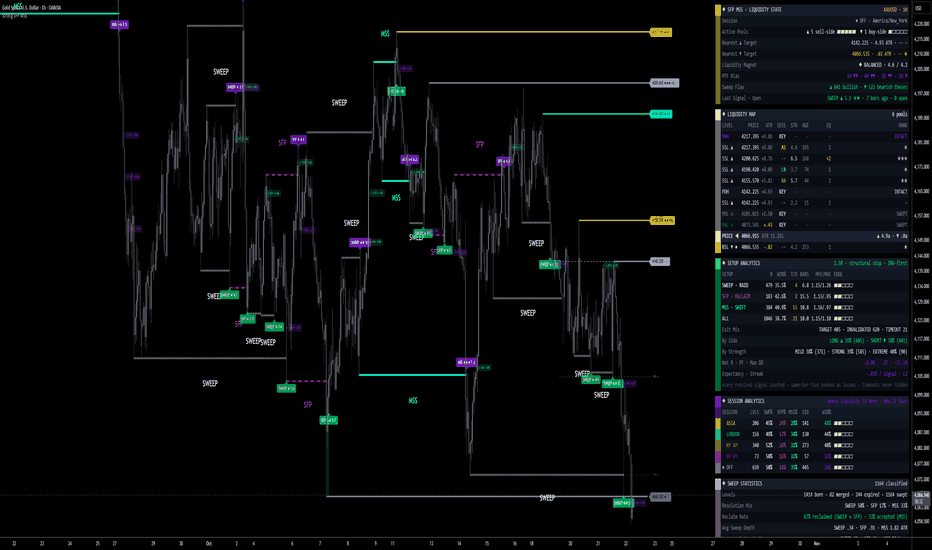Viewport: 932px width, 550px height.
Task: Select the LONDON session row
Action: tap(814, 434)
